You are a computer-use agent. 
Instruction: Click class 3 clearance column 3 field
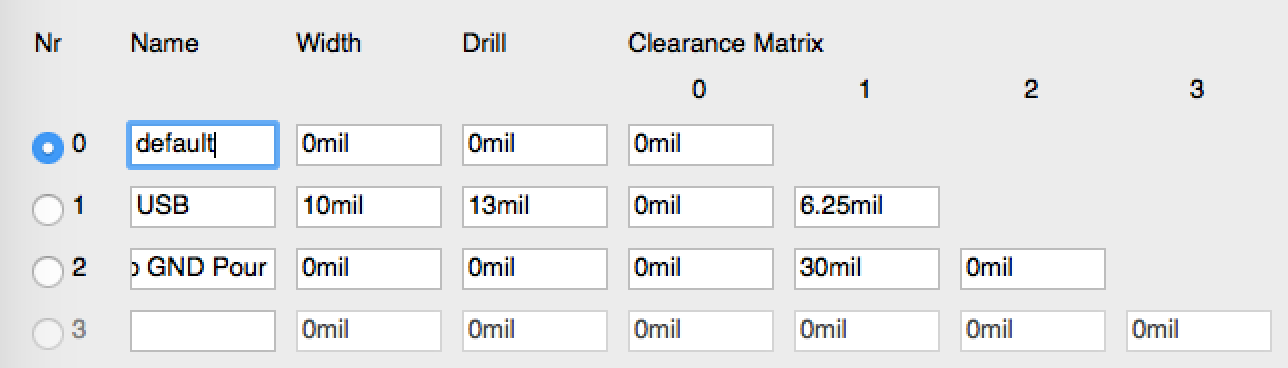[1199, 331]
